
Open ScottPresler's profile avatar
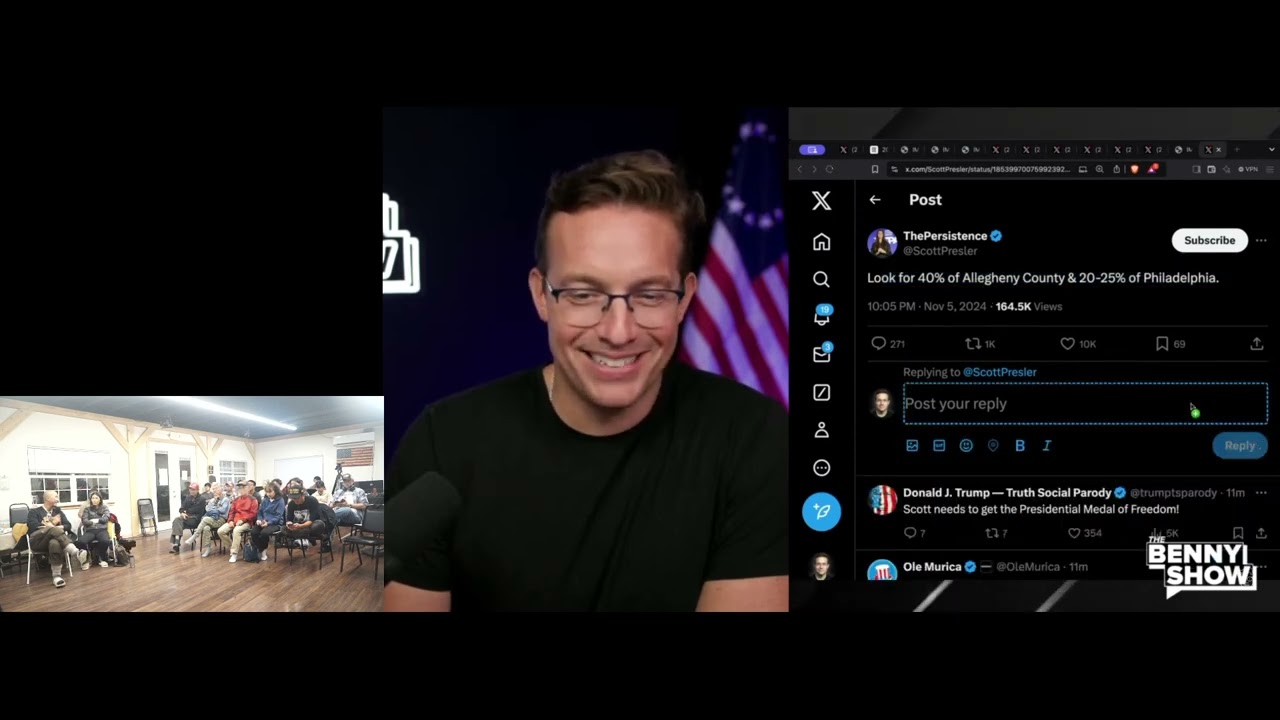coord(882,243)
